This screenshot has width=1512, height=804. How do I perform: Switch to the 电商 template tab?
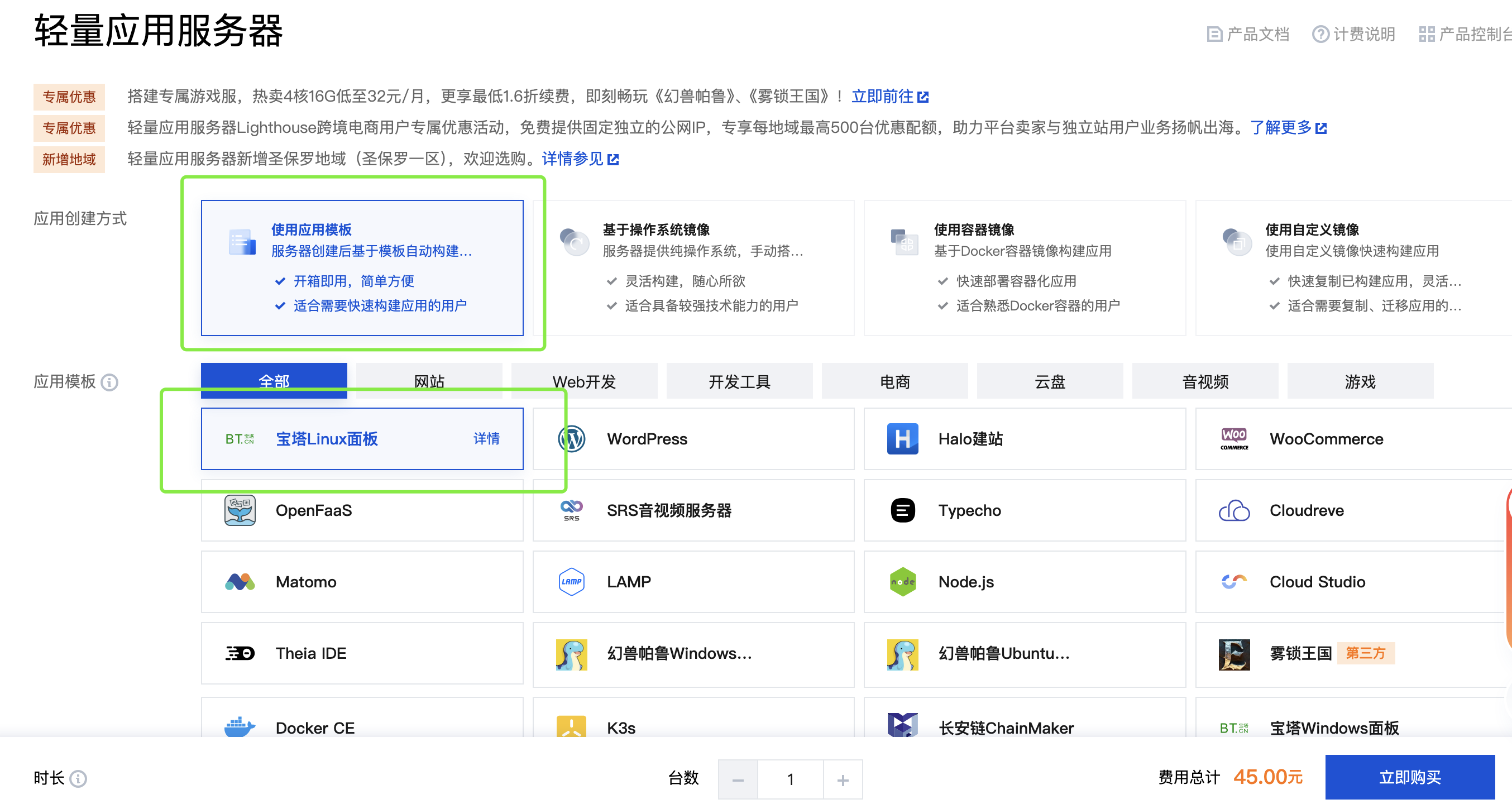tap(894, 381)
